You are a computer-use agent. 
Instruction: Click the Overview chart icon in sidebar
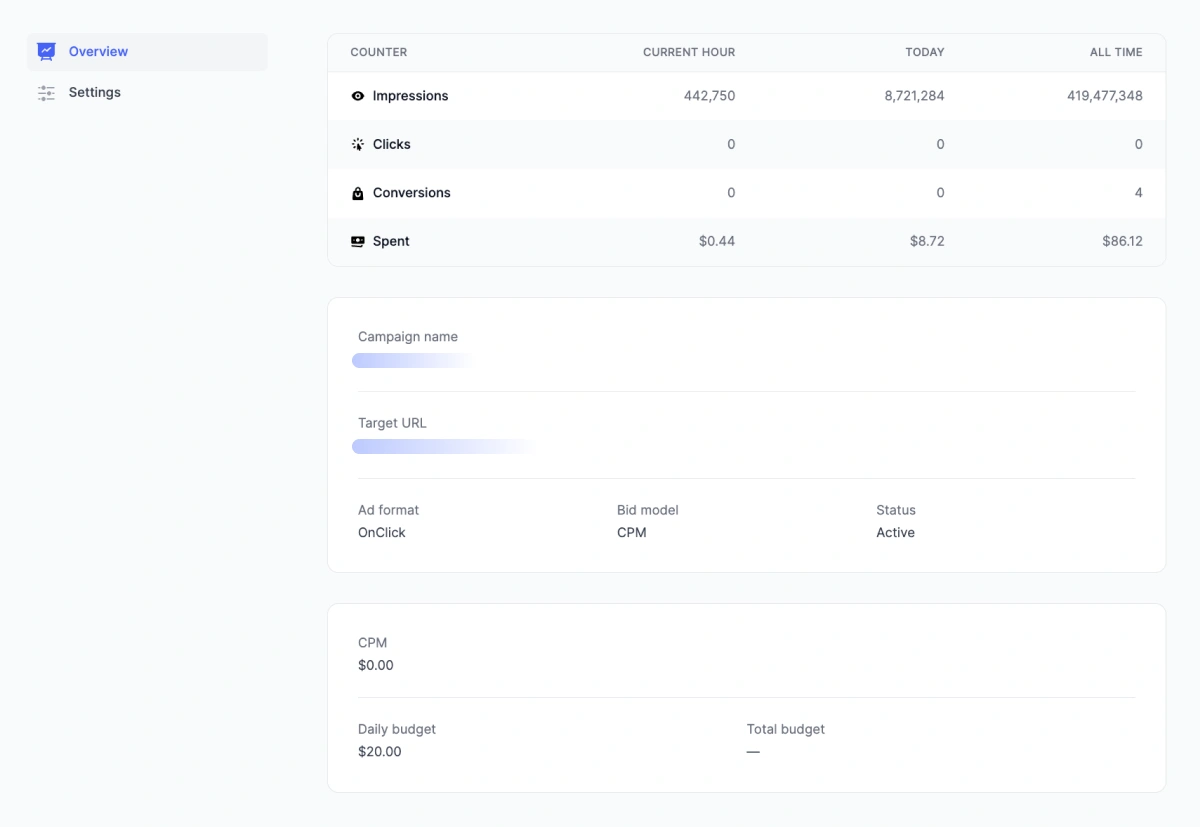(46, 51)
